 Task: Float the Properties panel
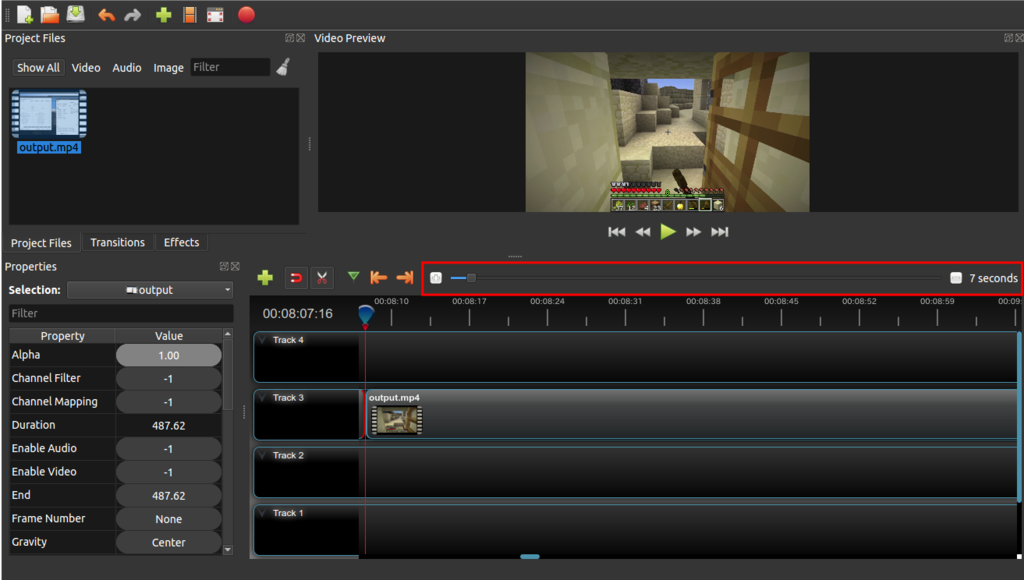[x=224, y=266]
